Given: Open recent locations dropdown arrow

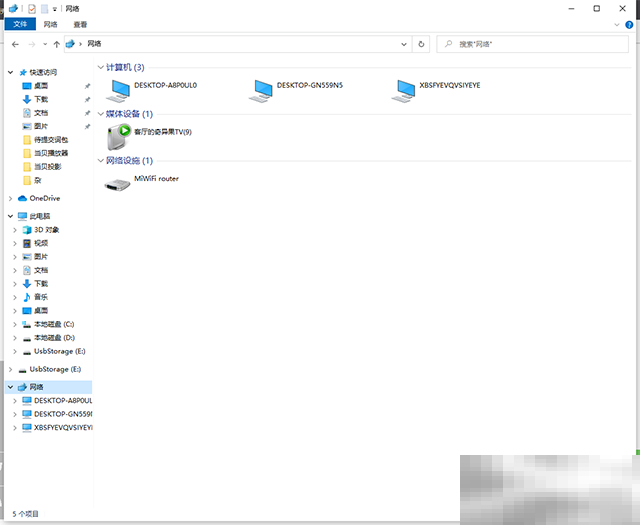Looking at the screenshot, I should pos(45,44).
